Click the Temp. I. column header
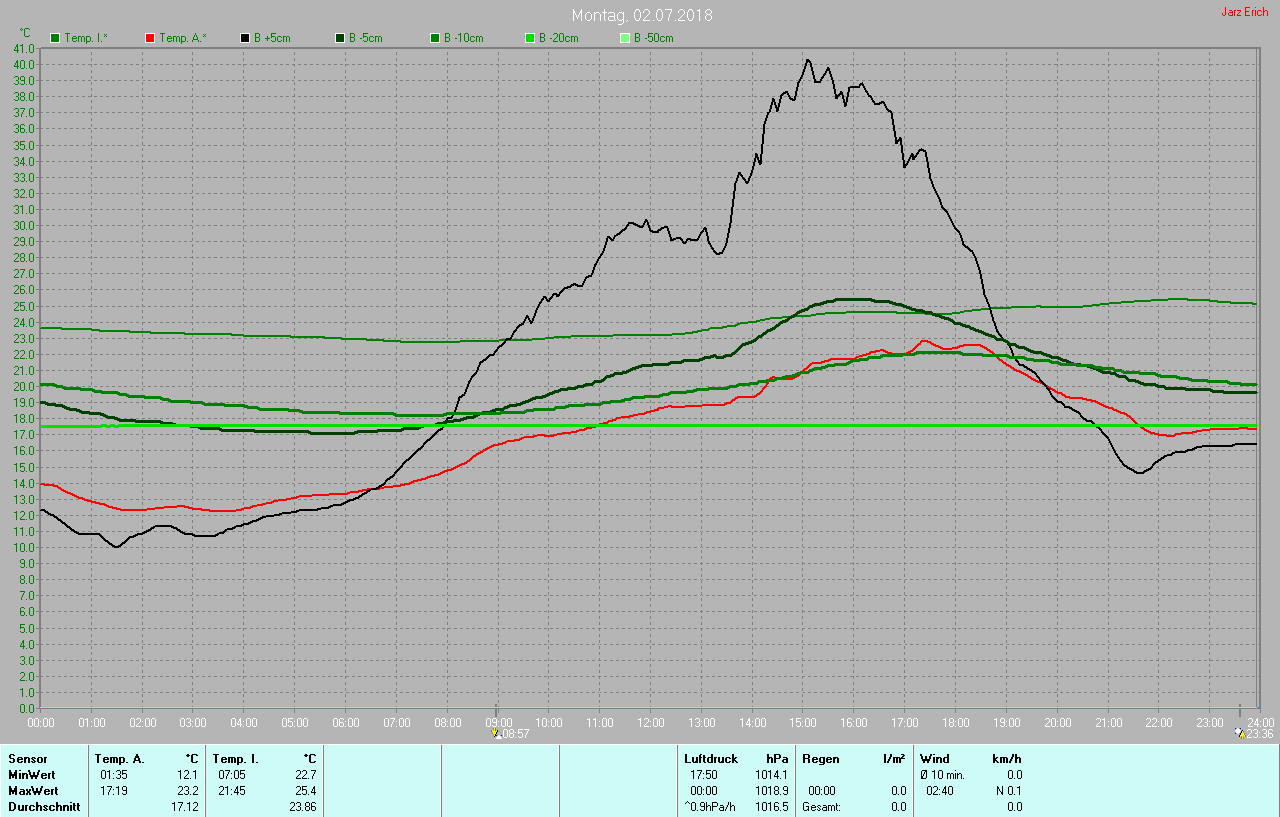Screen dimensions: 1280x817 coord(235,759)
